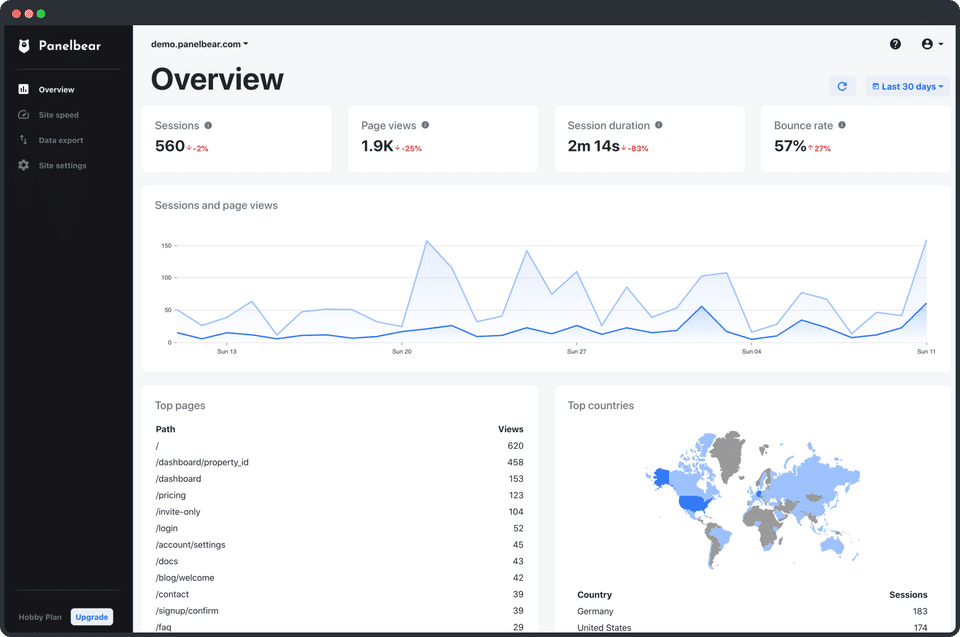Screen dimensions: 960x637
Task: Open the Last 30 days date range dropdown
Action: coord(907,86)
